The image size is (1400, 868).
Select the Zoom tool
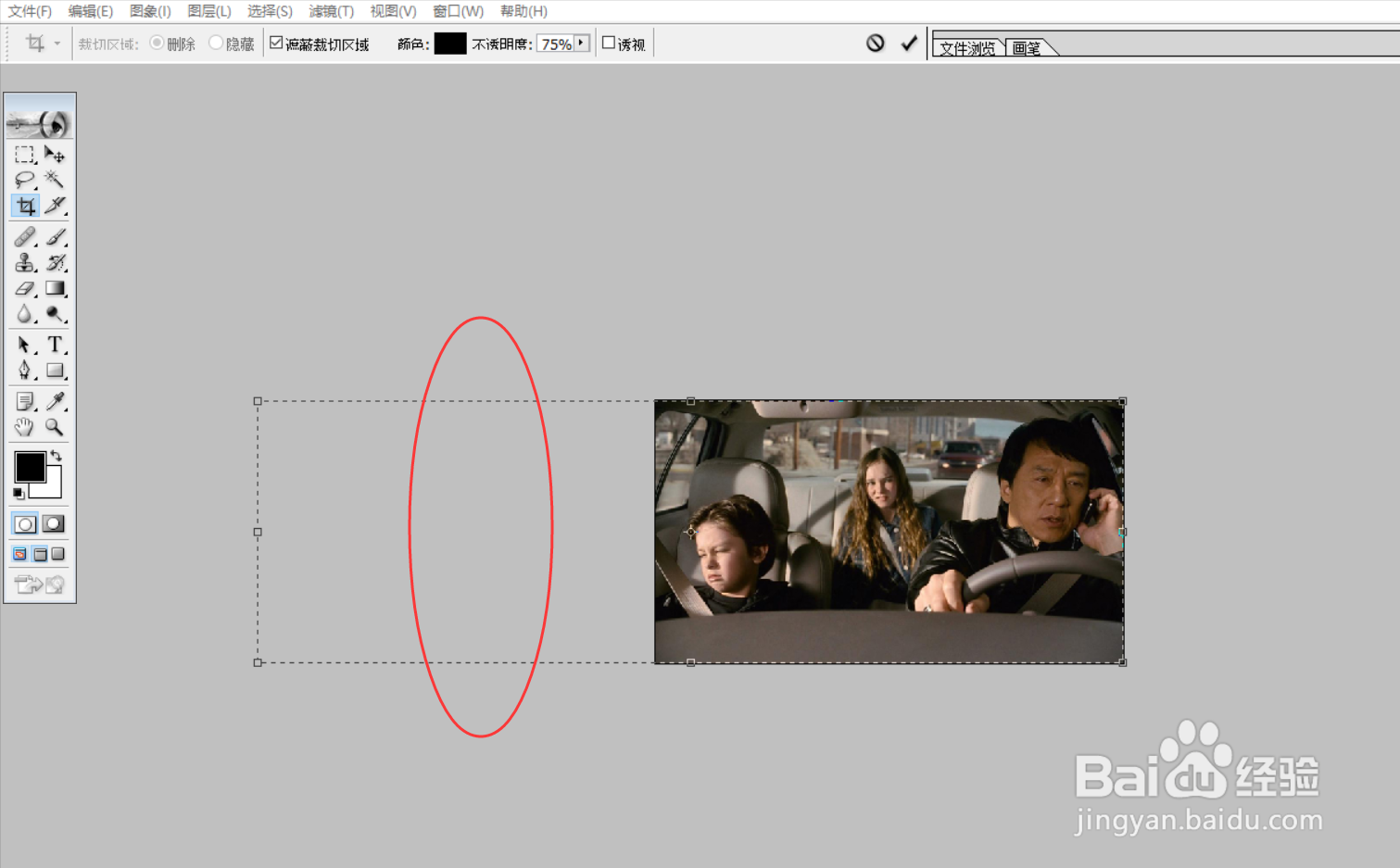pos(55,427)
